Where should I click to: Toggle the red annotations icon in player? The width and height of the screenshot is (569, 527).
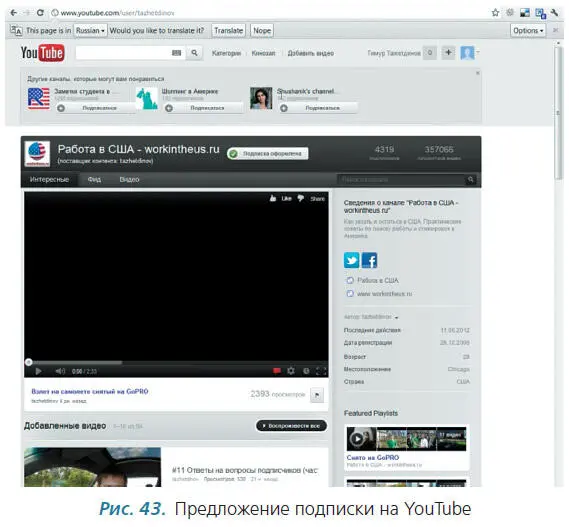coord(277,371)
